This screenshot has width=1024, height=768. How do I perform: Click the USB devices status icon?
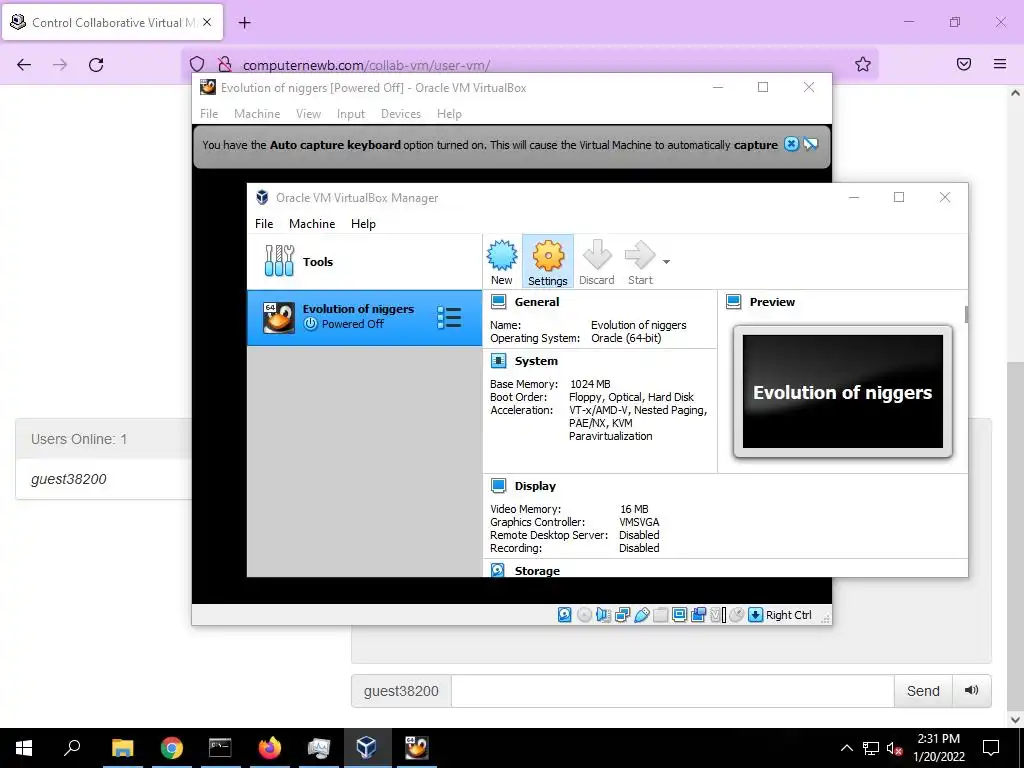pos(641,615)
